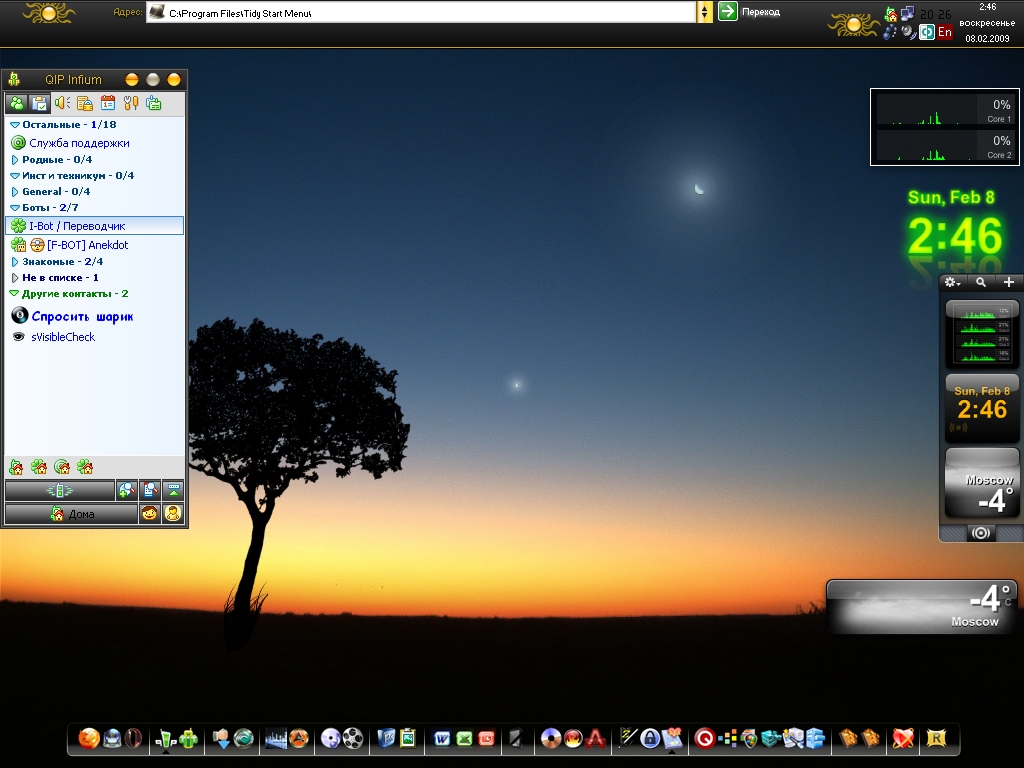This screenshot has height=768, width=1024.
Task: Open the address bar dropdown arrow
Action: point(704,12)
